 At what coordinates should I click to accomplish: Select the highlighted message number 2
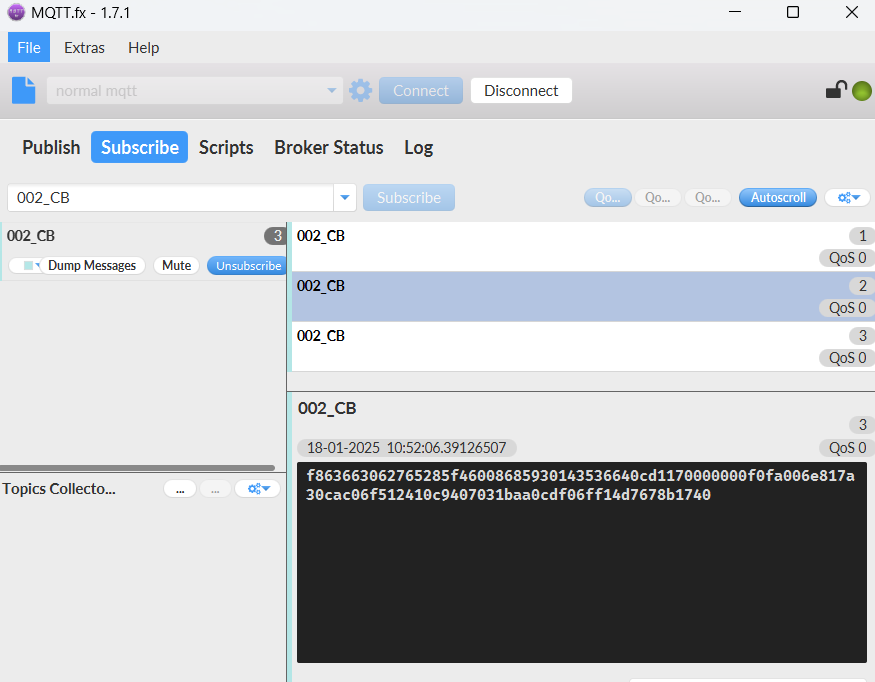coord(583,296)
